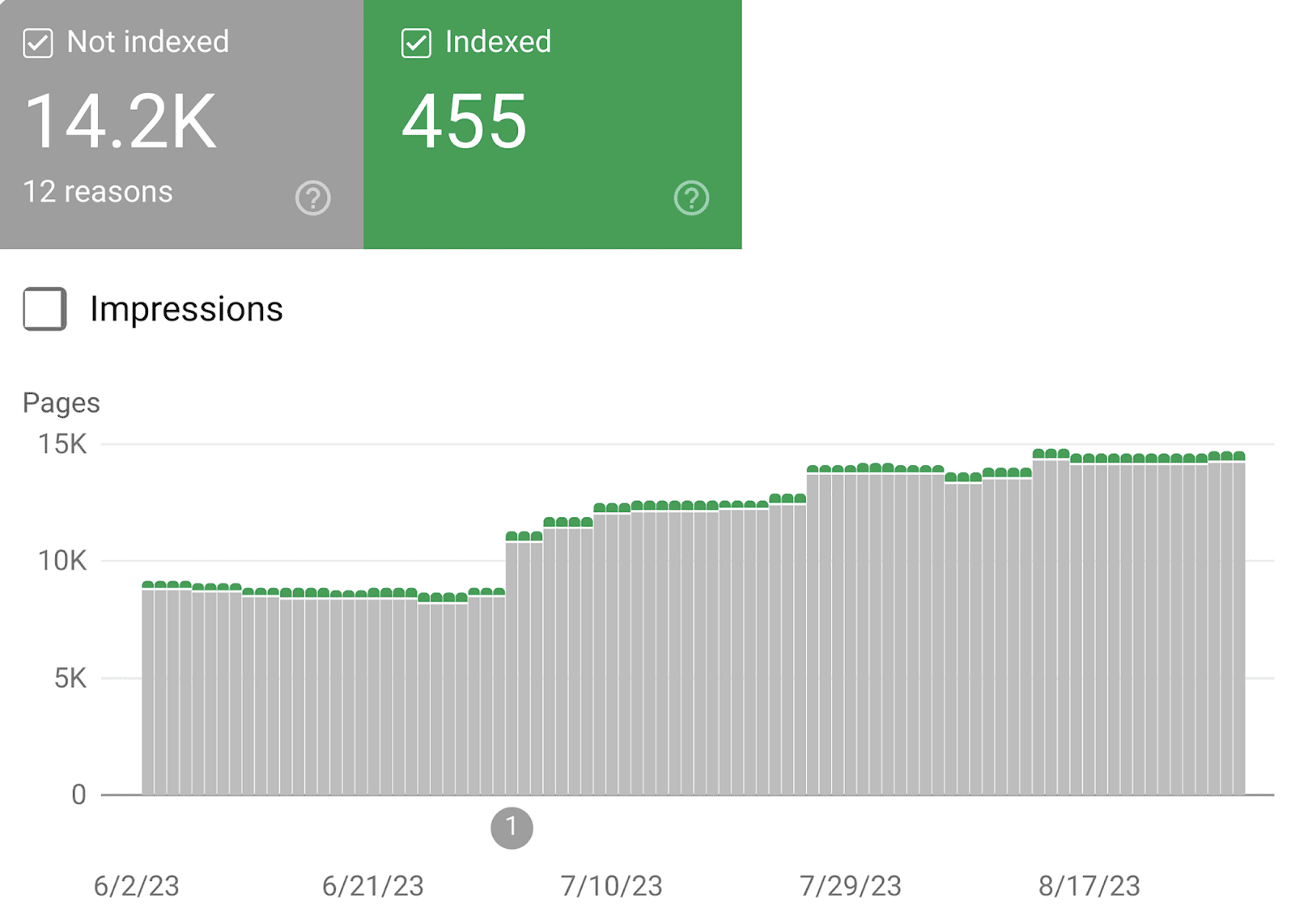
Task: Click the 6/2/23 date label
Action: click(x=136, y=886)
